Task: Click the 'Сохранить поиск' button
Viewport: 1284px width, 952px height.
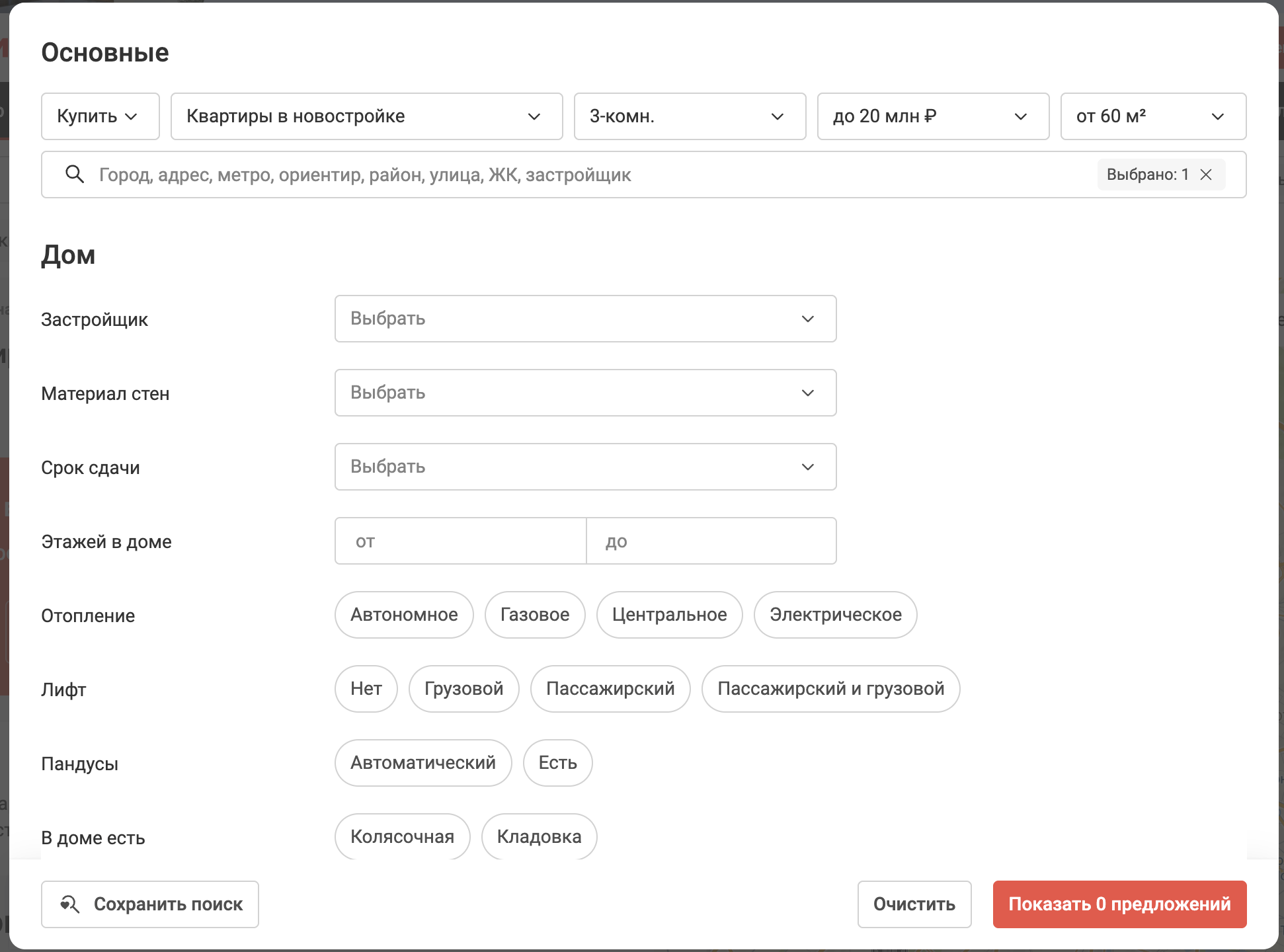Action: click(x=150, y=904)
